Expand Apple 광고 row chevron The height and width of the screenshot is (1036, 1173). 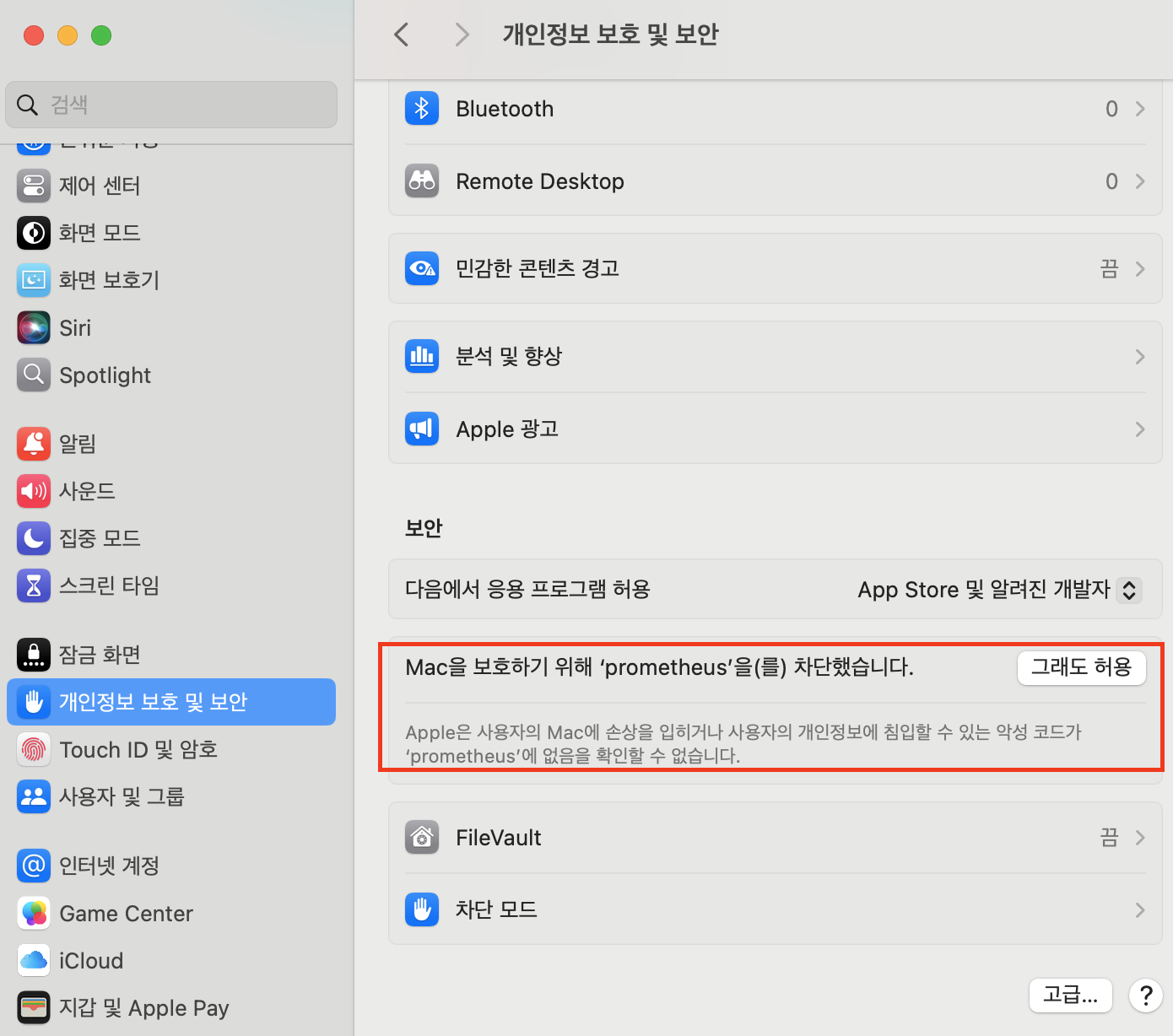(1140, 429)
